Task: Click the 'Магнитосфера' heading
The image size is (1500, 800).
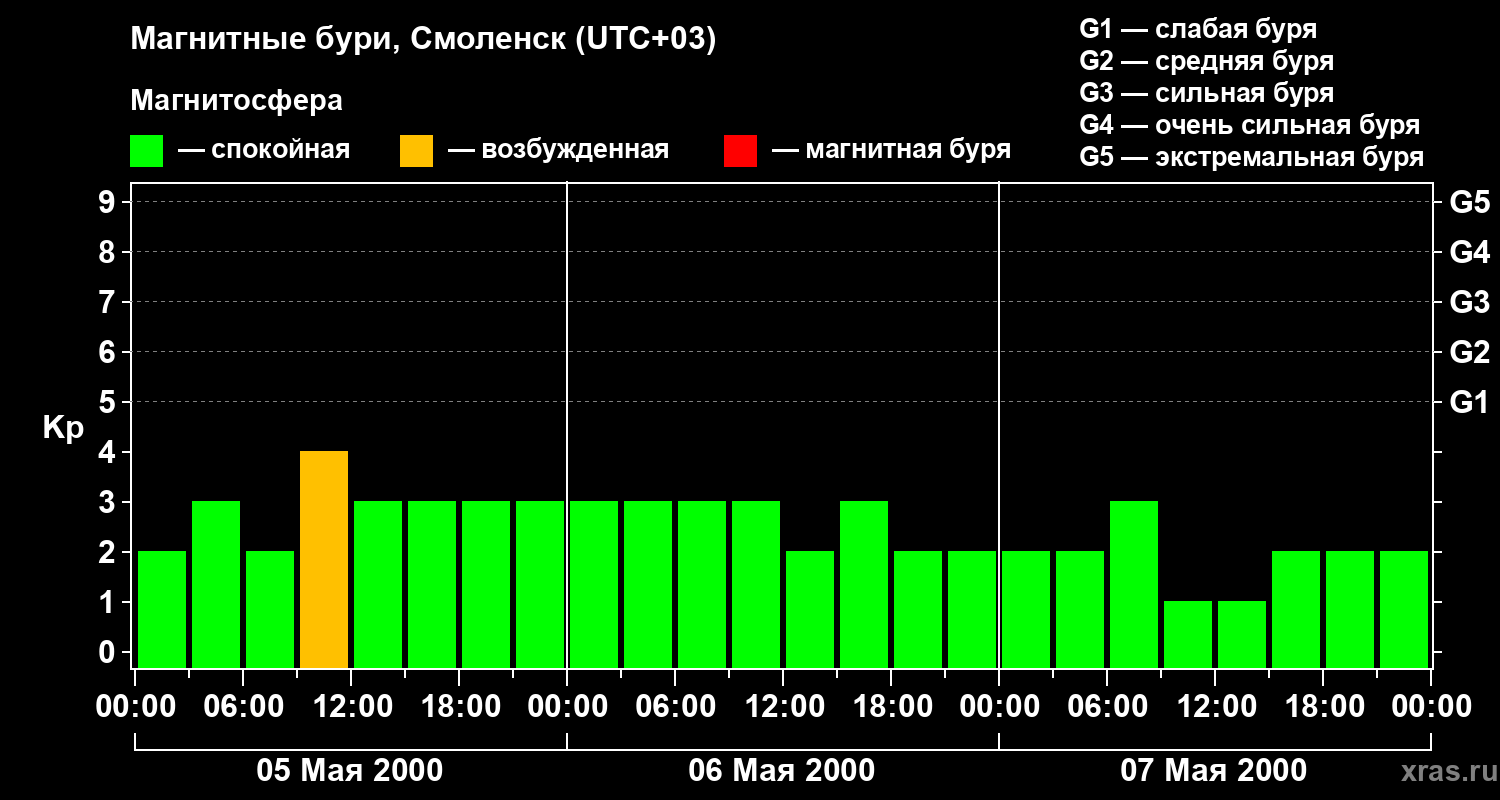Action: (x=237, y=101)
